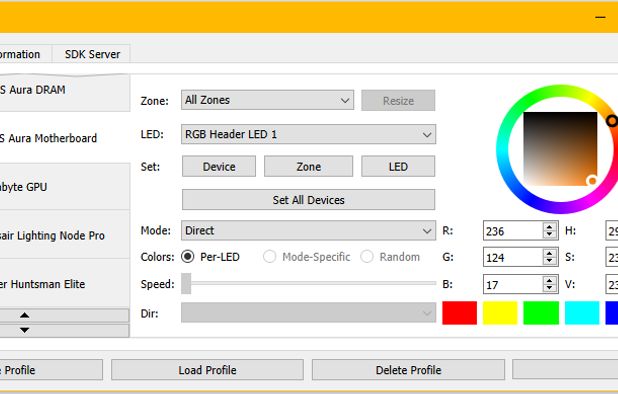Viewport: 618px width, 394px height.
Task: Click the Save Profile button
Action: [51, 370]
